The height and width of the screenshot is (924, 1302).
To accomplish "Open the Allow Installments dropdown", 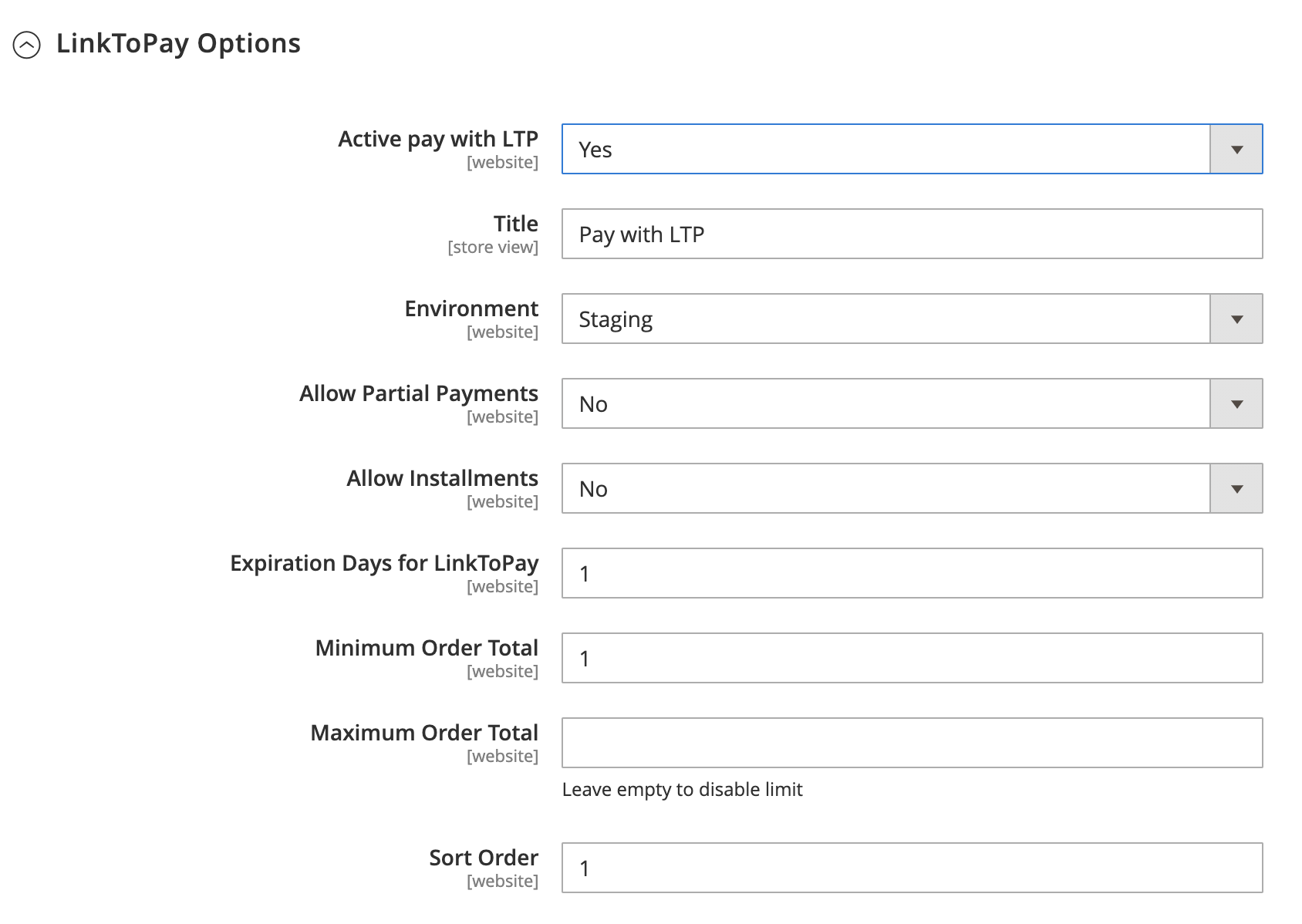I will 912,488.
